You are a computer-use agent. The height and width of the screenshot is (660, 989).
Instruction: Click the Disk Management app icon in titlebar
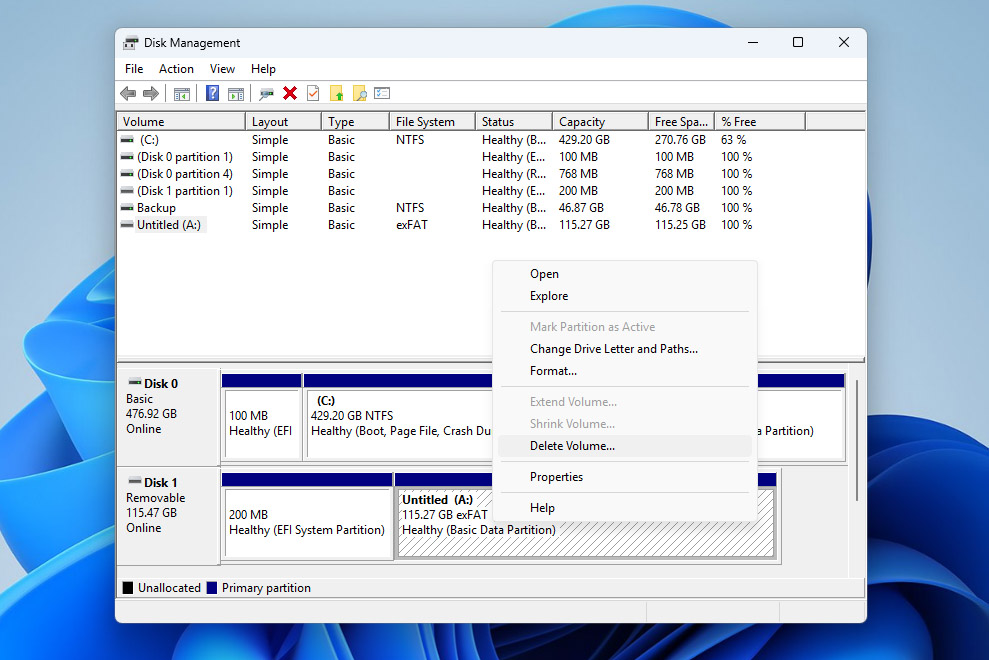pyautogui.click(x=130, y=42)
